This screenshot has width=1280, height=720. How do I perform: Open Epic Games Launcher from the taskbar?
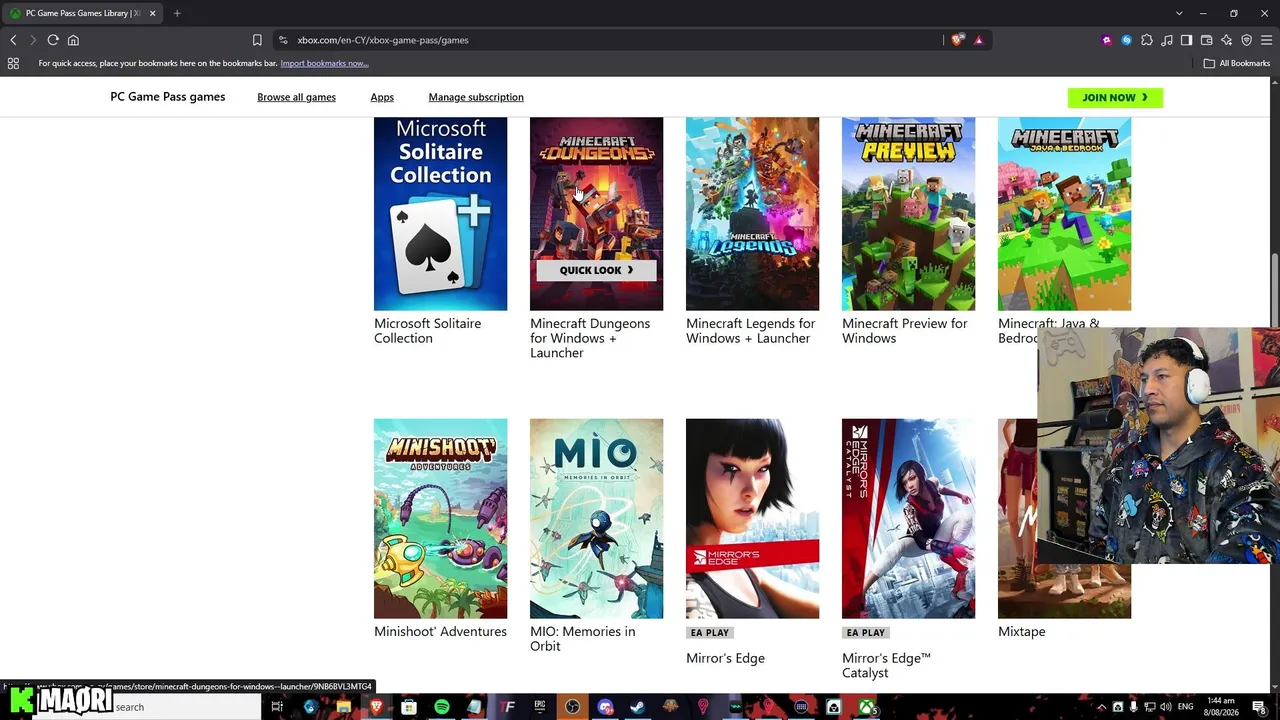(540, 707)
